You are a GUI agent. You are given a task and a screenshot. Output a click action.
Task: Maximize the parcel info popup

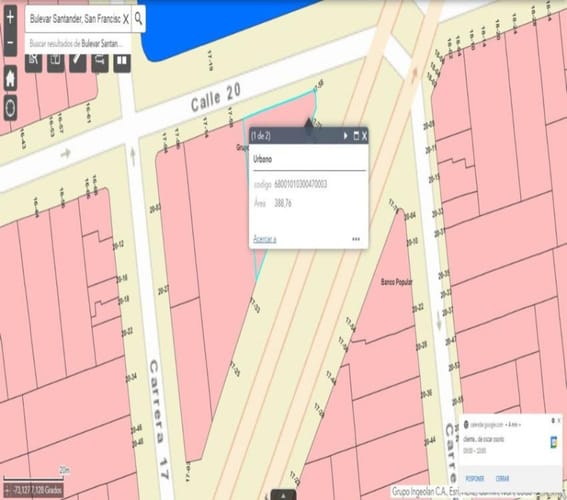coord(356,136)
